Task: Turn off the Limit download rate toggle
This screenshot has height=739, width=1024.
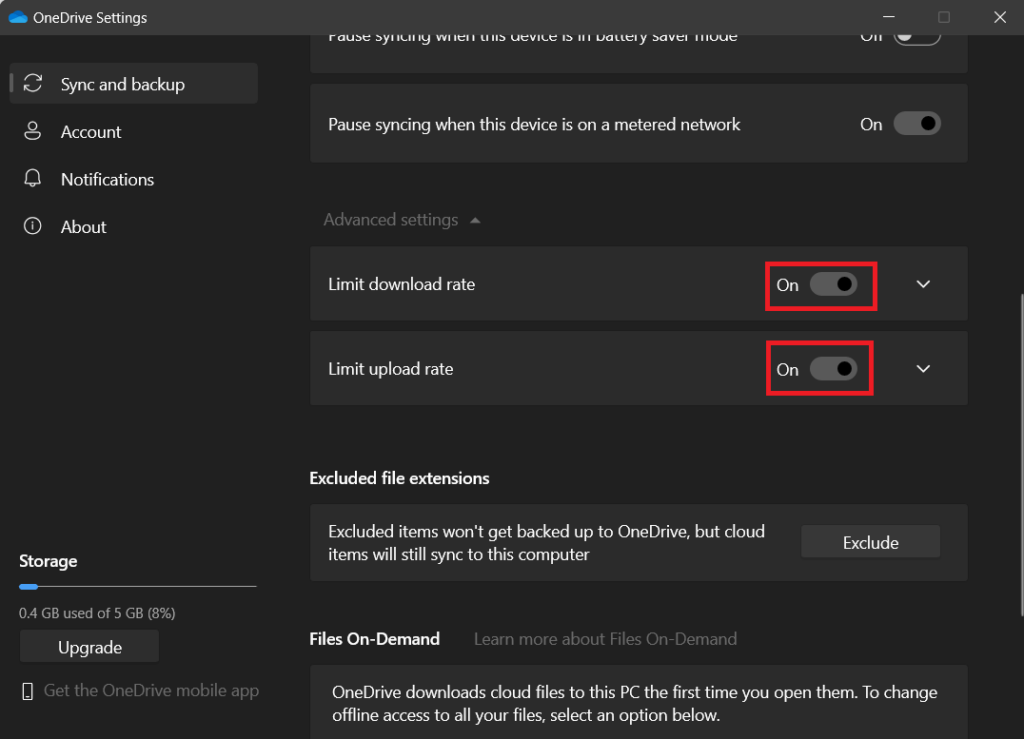Action: click(833, 285)
